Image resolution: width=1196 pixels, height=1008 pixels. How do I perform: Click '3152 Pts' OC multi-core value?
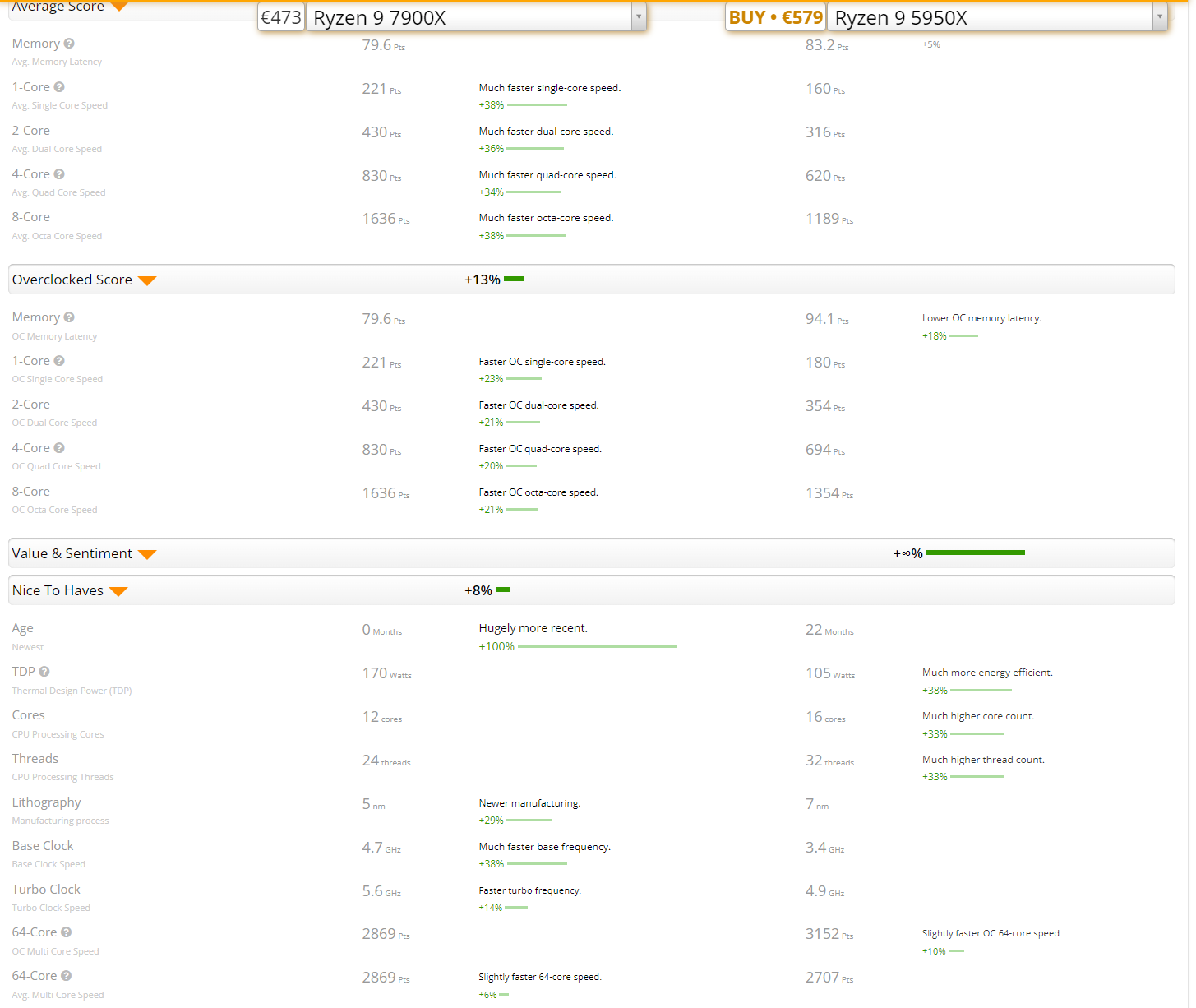[x=829, y=934]
